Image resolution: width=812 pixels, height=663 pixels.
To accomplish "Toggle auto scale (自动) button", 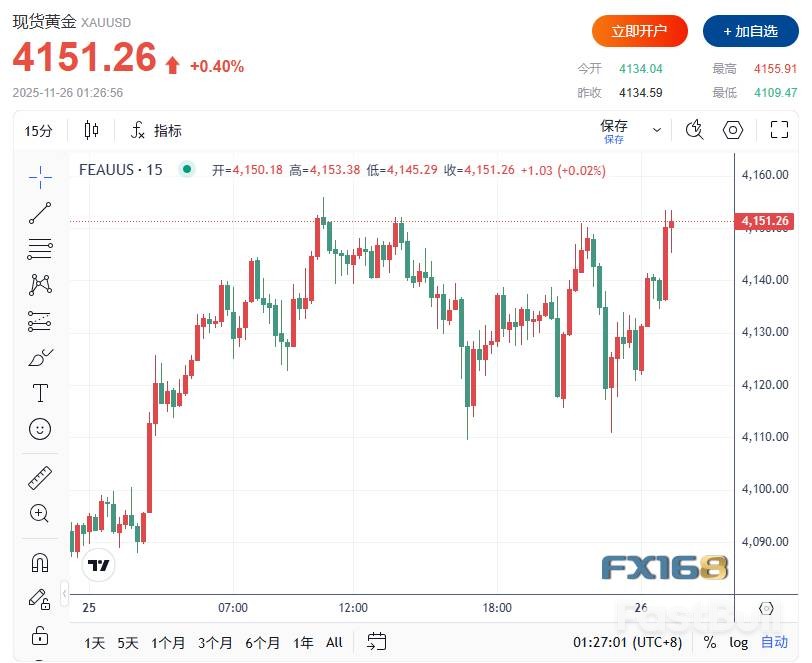I will tap(774, 642).
